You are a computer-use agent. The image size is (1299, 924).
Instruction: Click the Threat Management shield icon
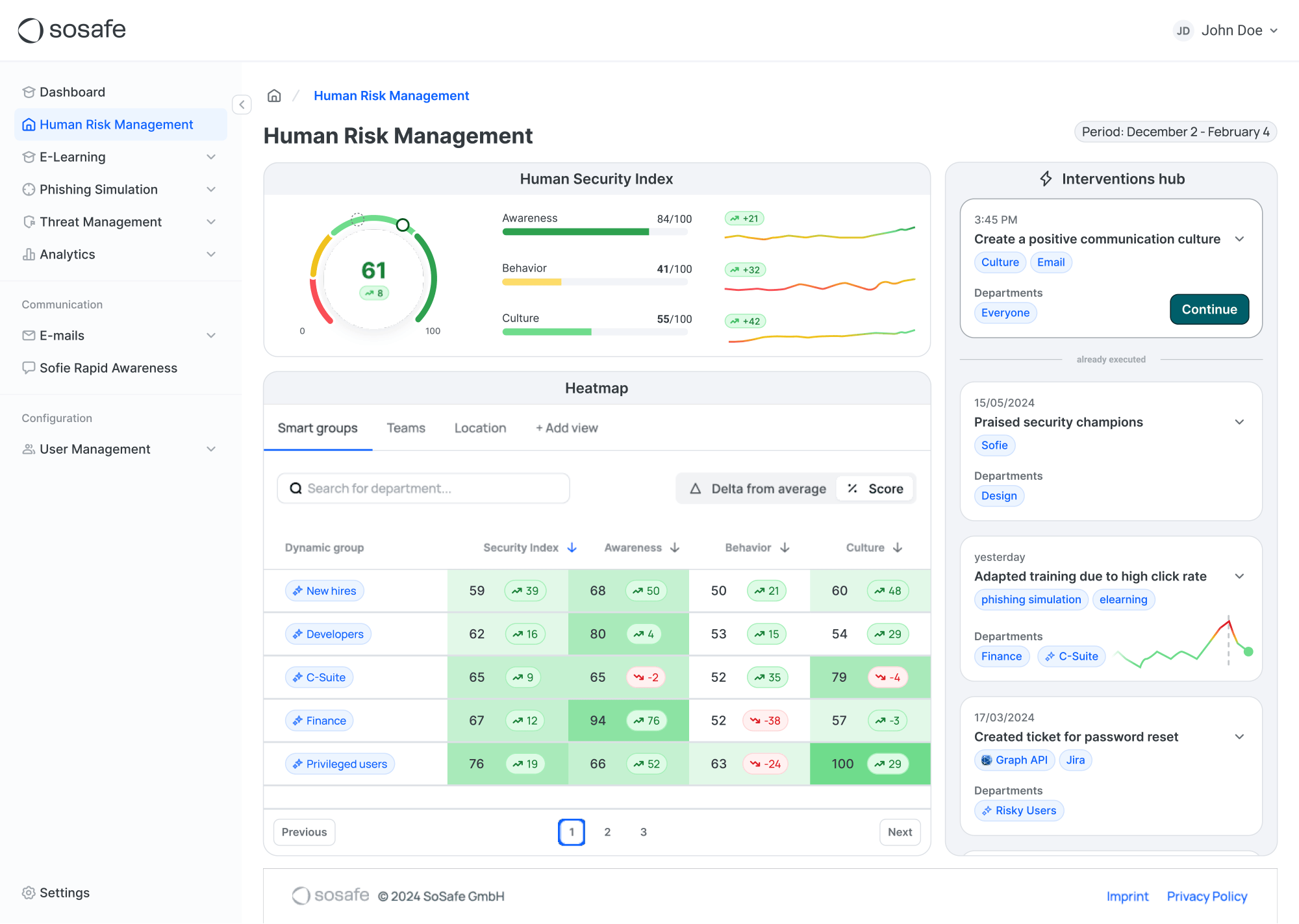pyautogui.click(x=29, y=222)
